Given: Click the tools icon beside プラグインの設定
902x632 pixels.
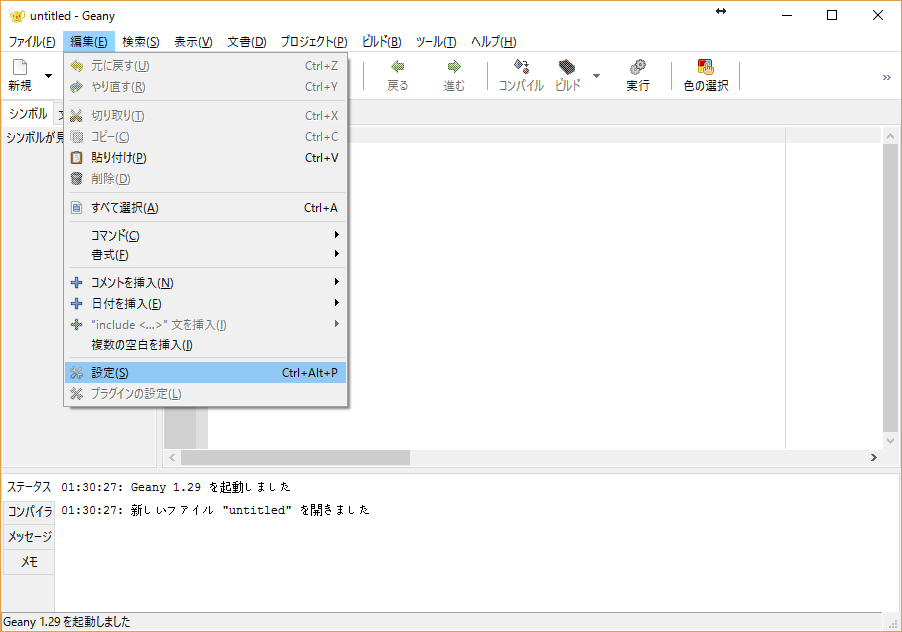Looking at the screenshot, I should coord(77,393).
